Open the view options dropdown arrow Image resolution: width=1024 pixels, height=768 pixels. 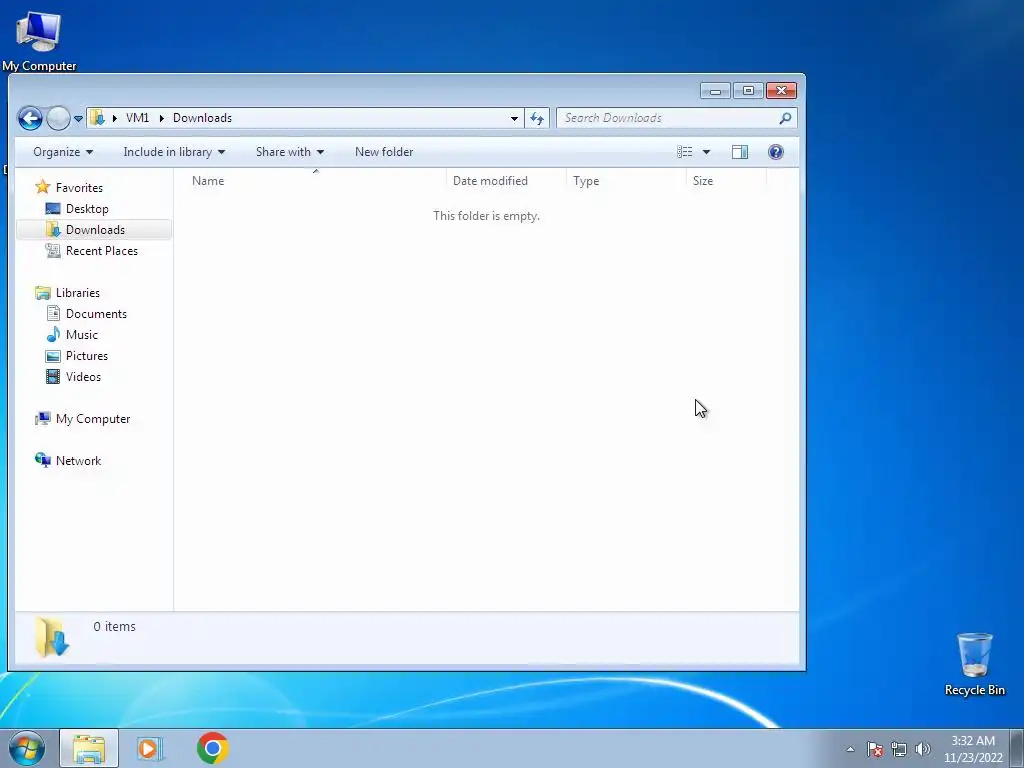[x=706, y=152]
